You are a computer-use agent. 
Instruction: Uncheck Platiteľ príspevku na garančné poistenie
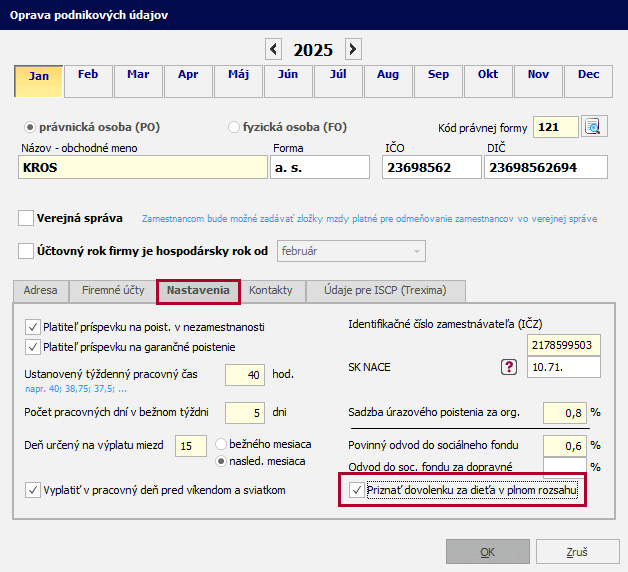33,346
